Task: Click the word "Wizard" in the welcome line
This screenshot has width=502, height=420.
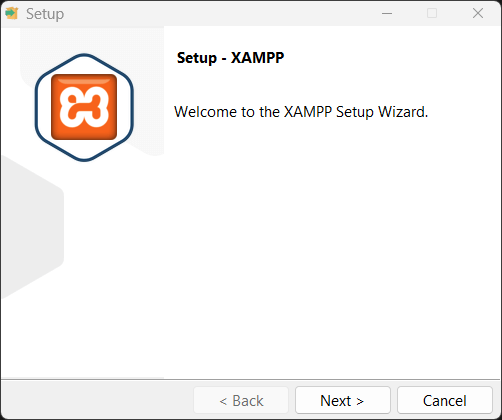Action: tap(401, 112)
